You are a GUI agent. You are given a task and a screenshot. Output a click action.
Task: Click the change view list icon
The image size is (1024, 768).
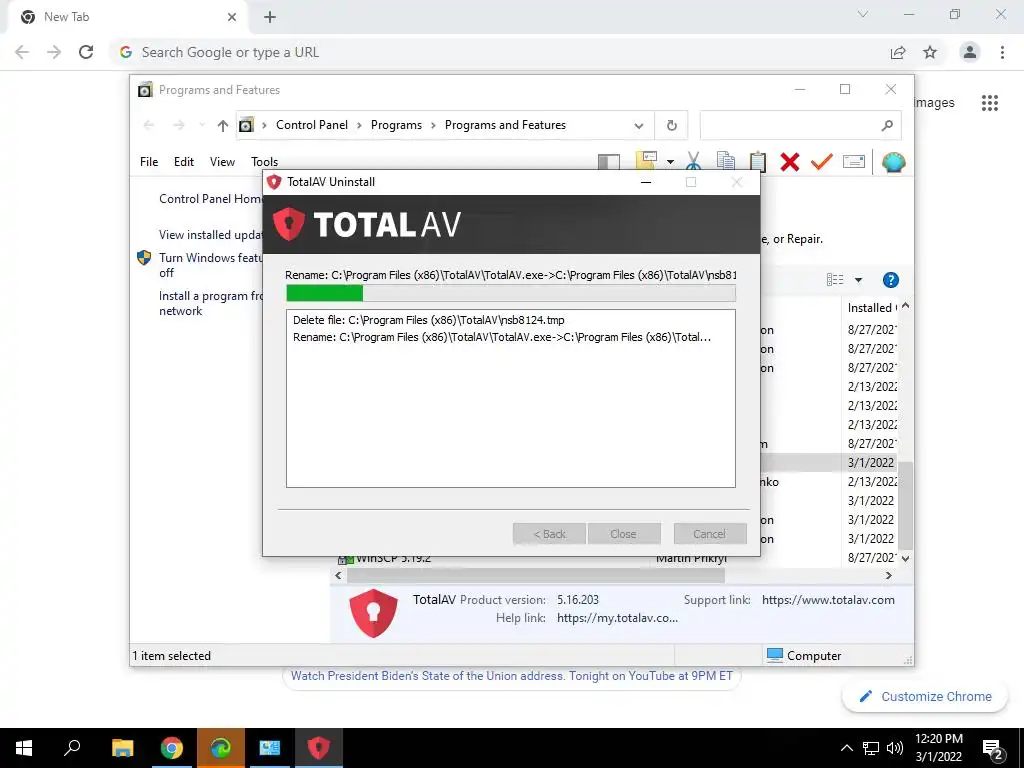coord(835,280)
